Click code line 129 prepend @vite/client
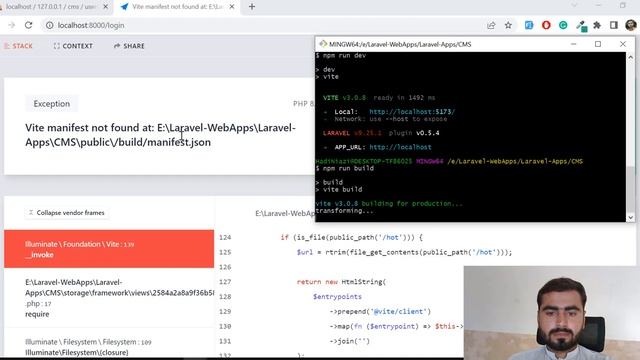 380,311
